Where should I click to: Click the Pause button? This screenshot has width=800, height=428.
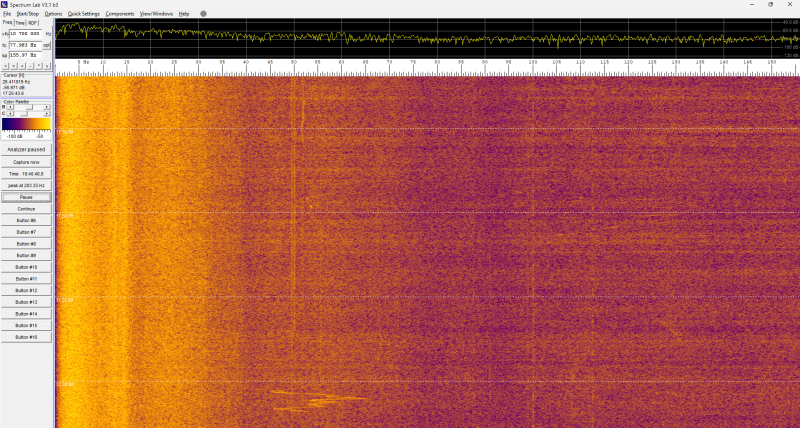(x=27, y=197)
